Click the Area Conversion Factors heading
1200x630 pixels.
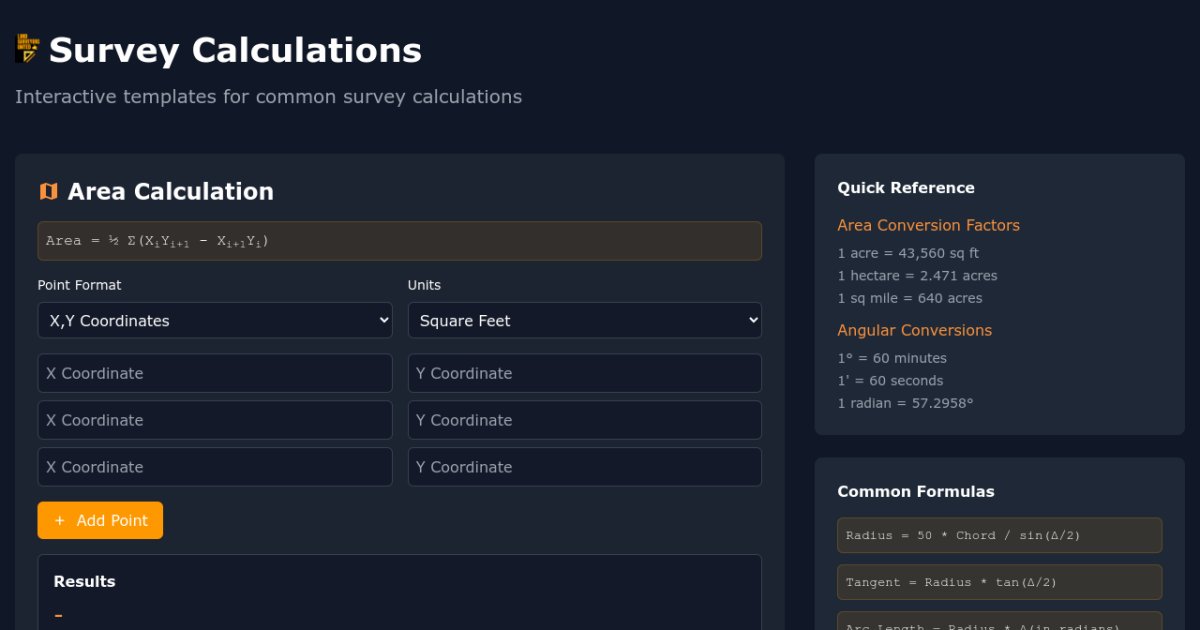coord(928,226)
